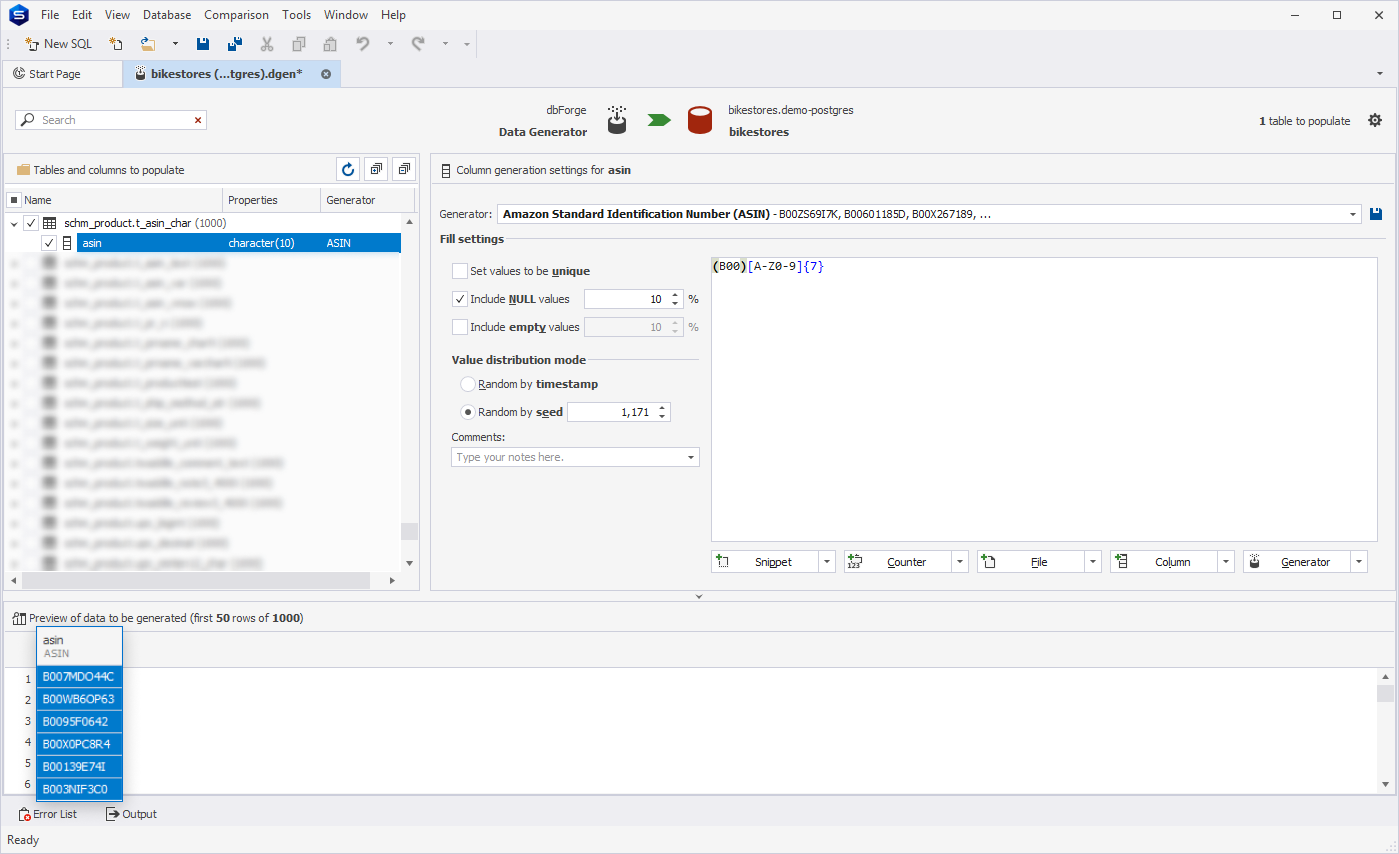Open the document tabs list dropdown arrow
This screenshot has height=854, width=1399.
tap(1381, 74)
